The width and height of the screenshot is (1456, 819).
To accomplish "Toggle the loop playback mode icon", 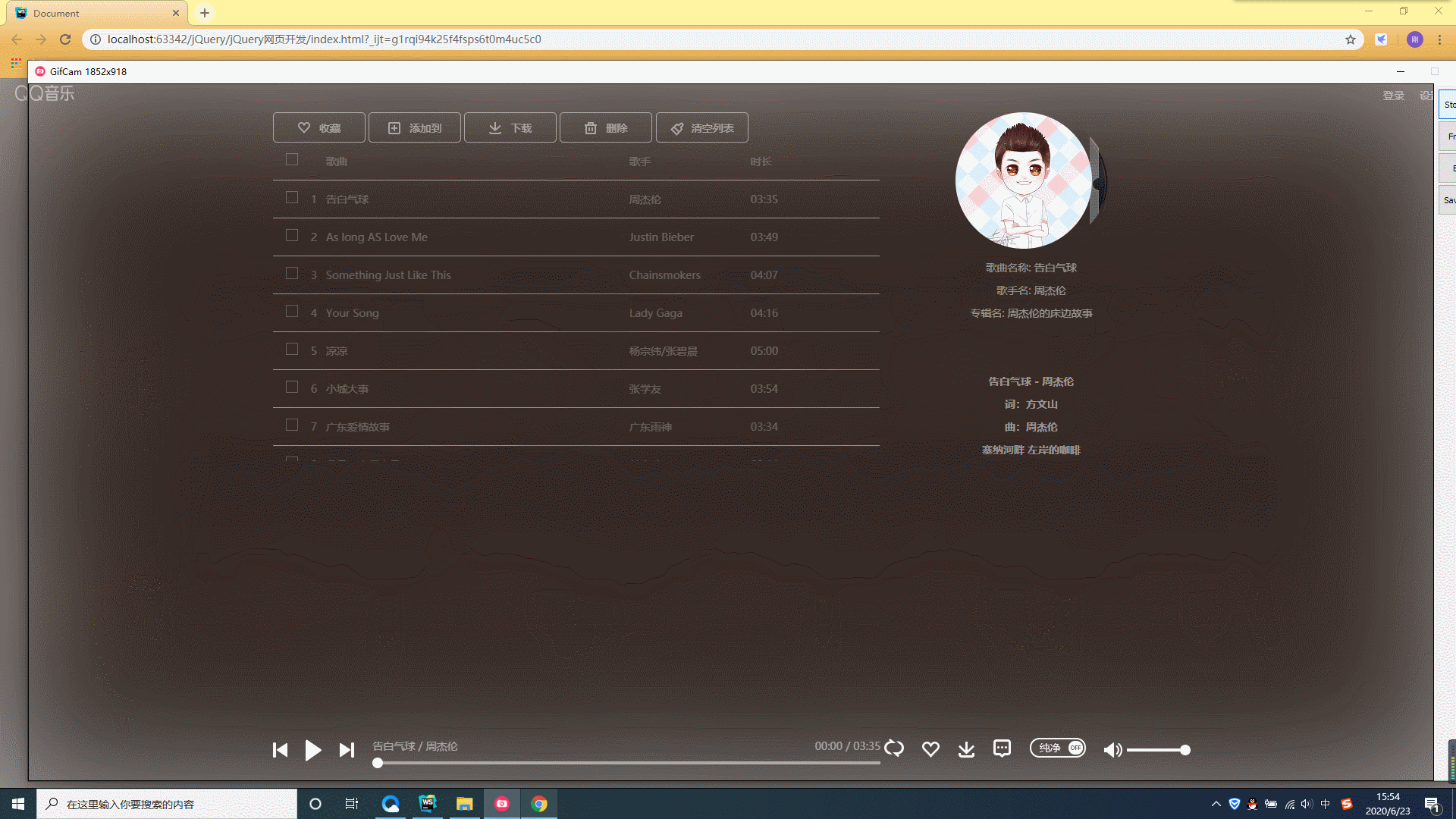I will point(894,748).
